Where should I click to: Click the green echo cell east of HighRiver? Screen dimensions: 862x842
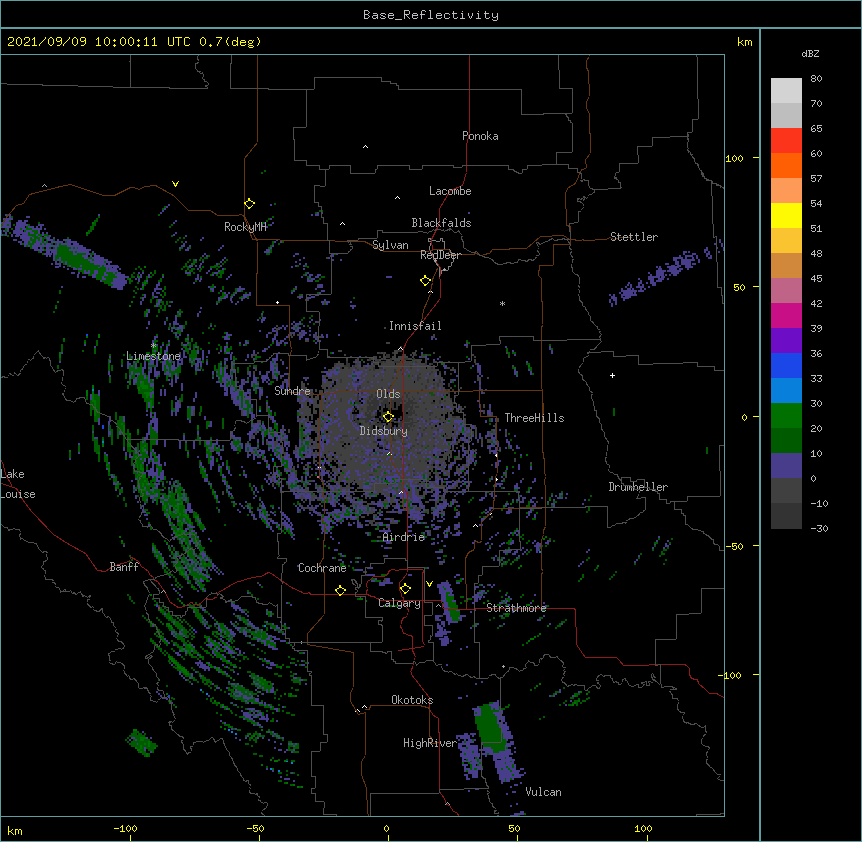pos(490,728)
